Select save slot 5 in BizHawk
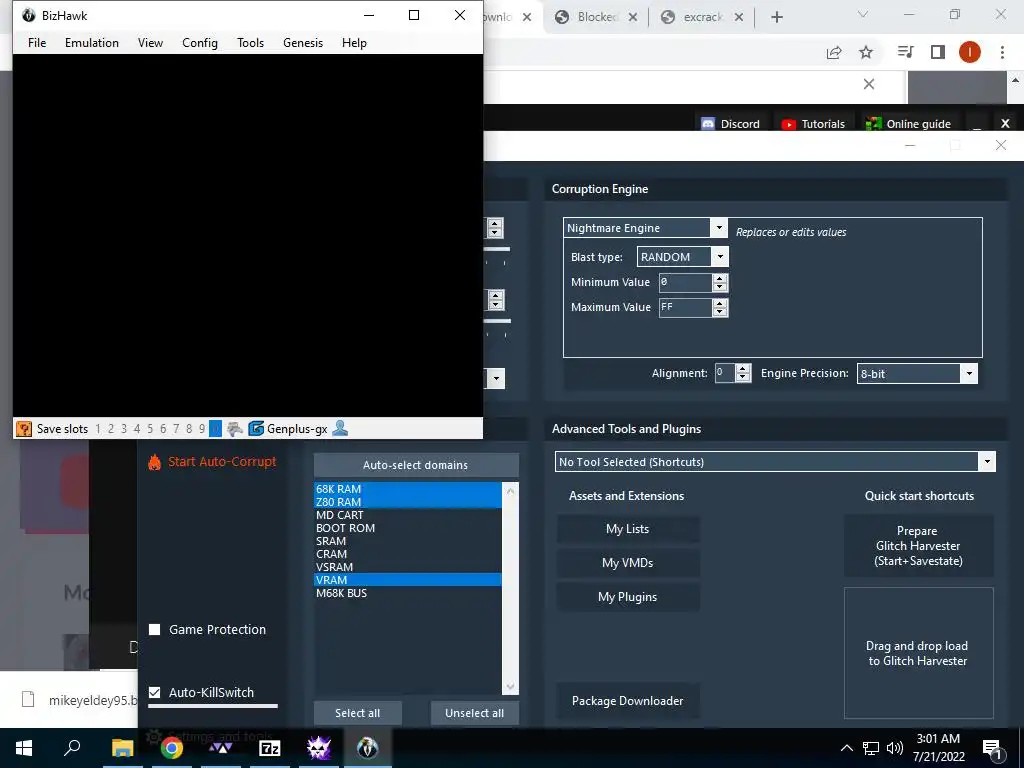The width and height of the screenshot is (1024, 768). (150, 429)
